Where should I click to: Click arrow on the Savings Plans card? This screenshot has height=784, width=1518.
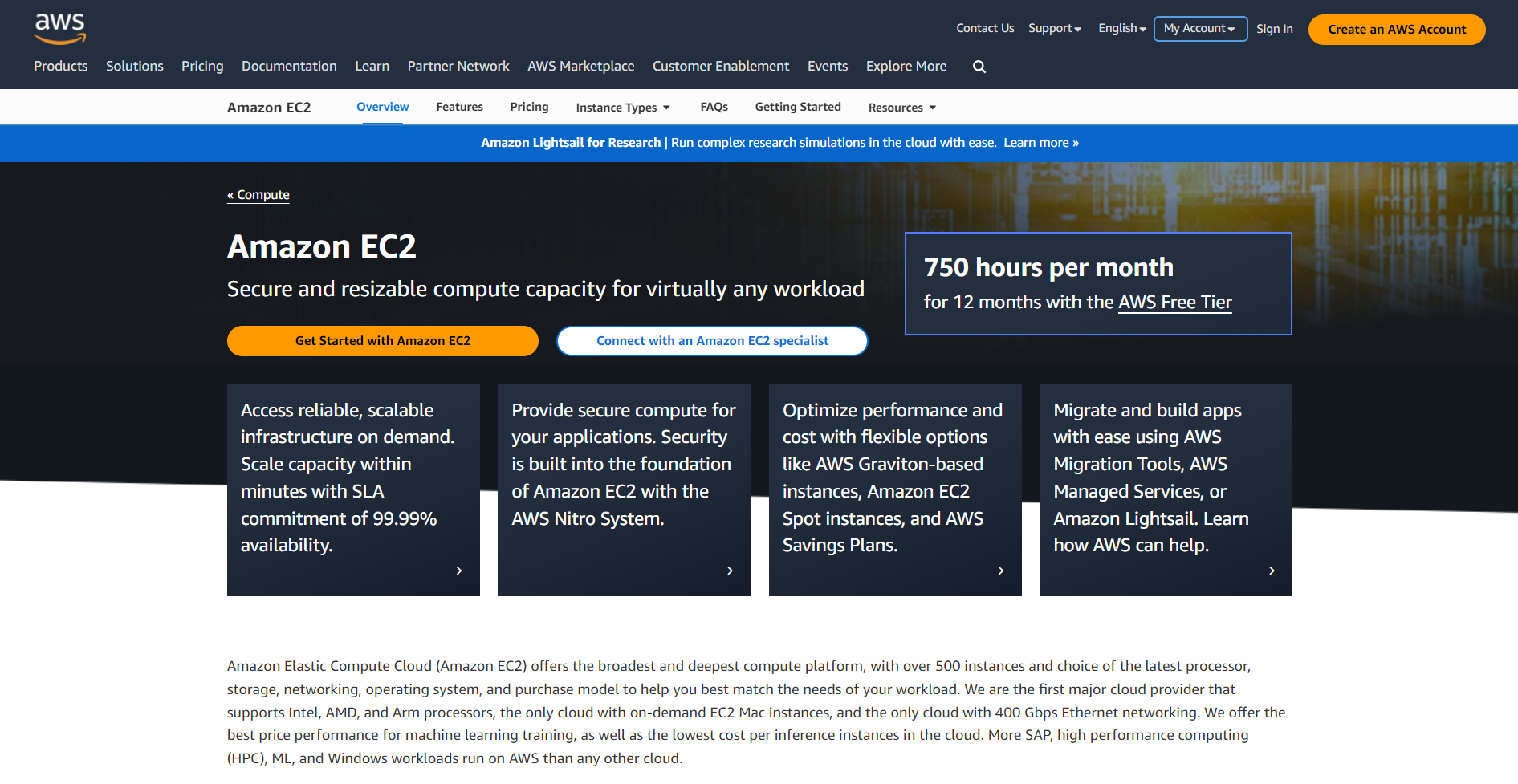pyautogui.click(x=1001, y=571)
